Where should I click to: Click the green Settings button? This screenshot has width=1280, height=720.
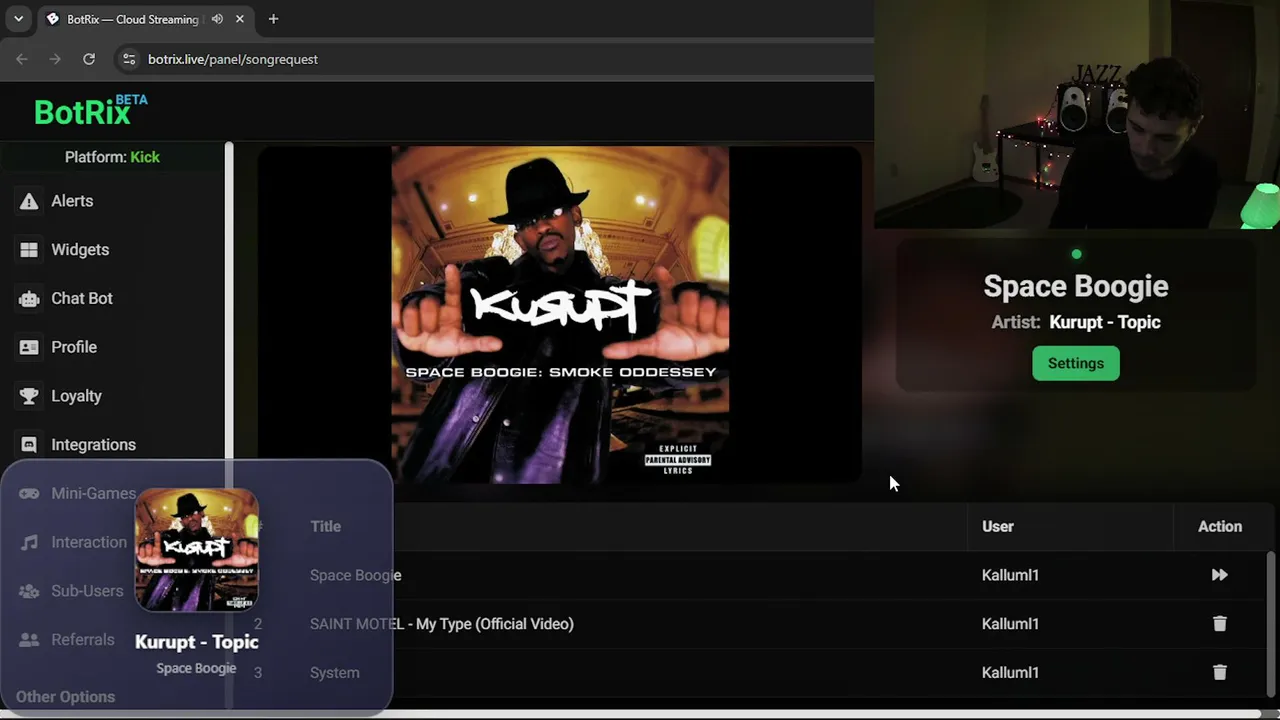point(1076,363)
